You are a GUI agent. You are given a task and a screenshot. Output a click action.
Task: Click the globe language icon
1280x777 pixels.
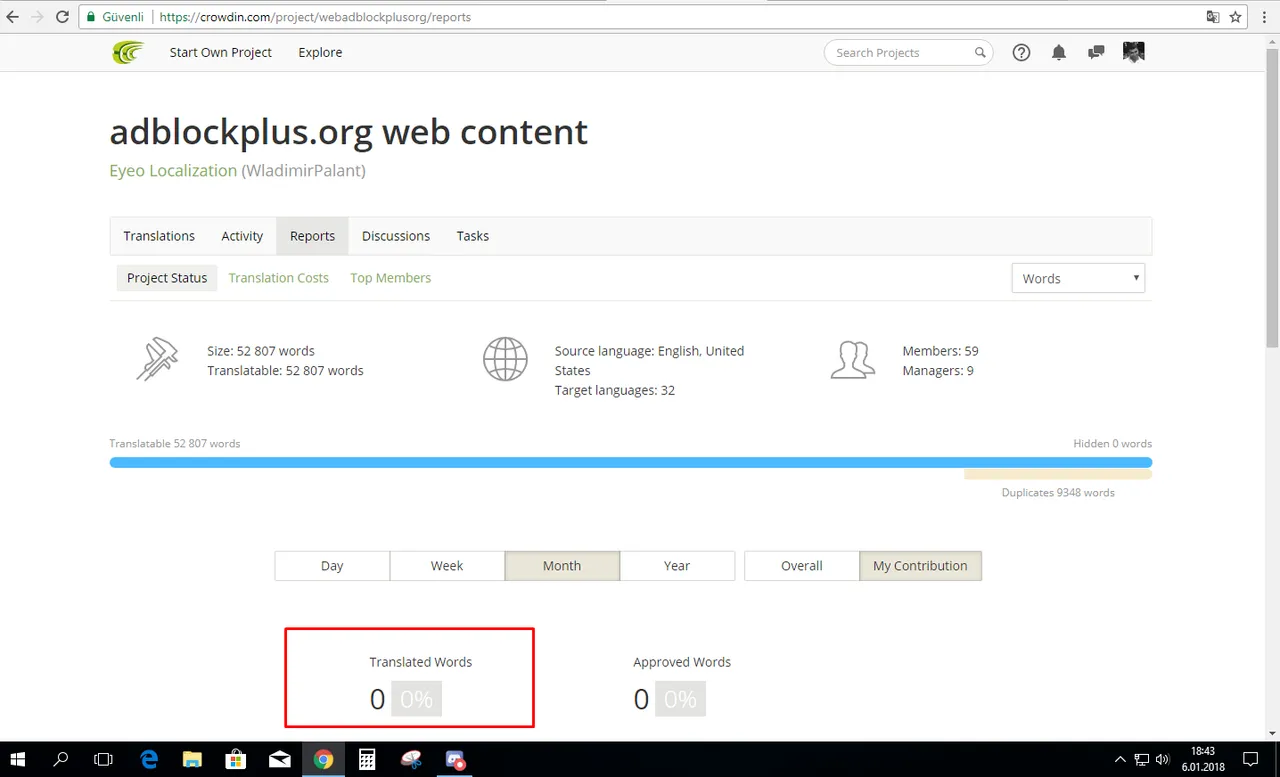pos(505,359)
